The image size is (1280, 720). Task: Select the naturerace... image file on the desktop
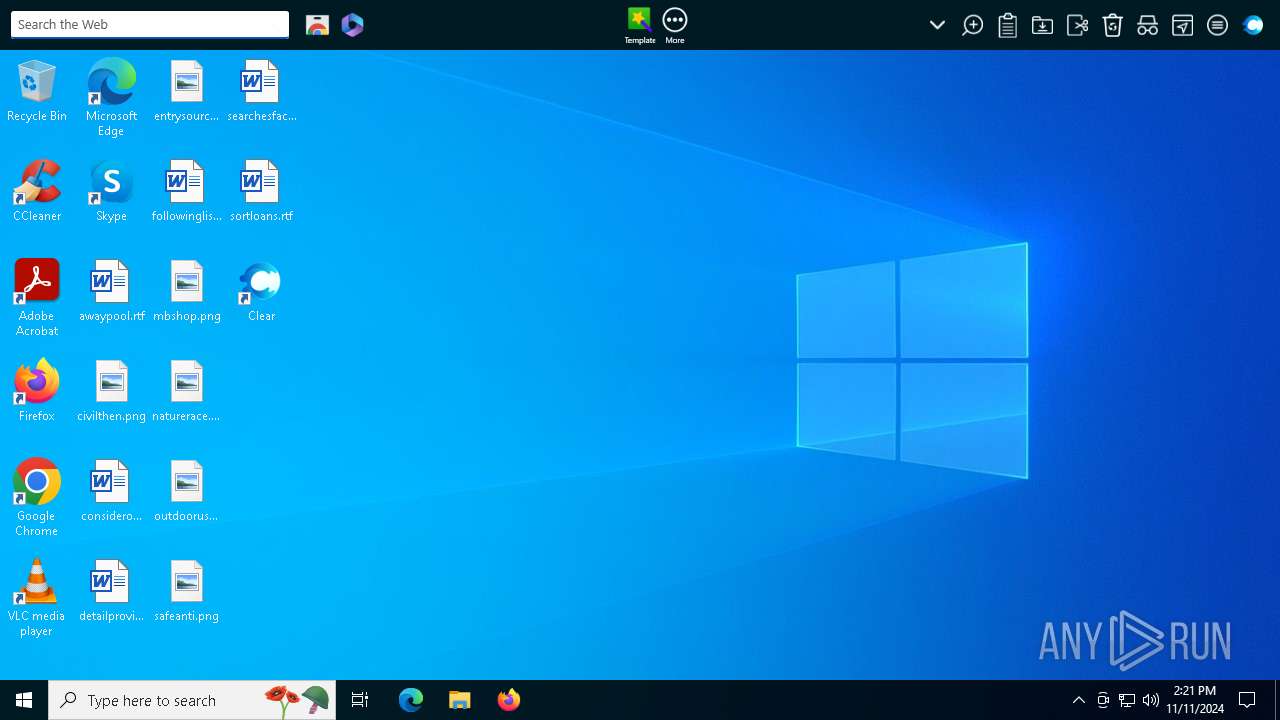pyautogui.click(x=186, y=390)
